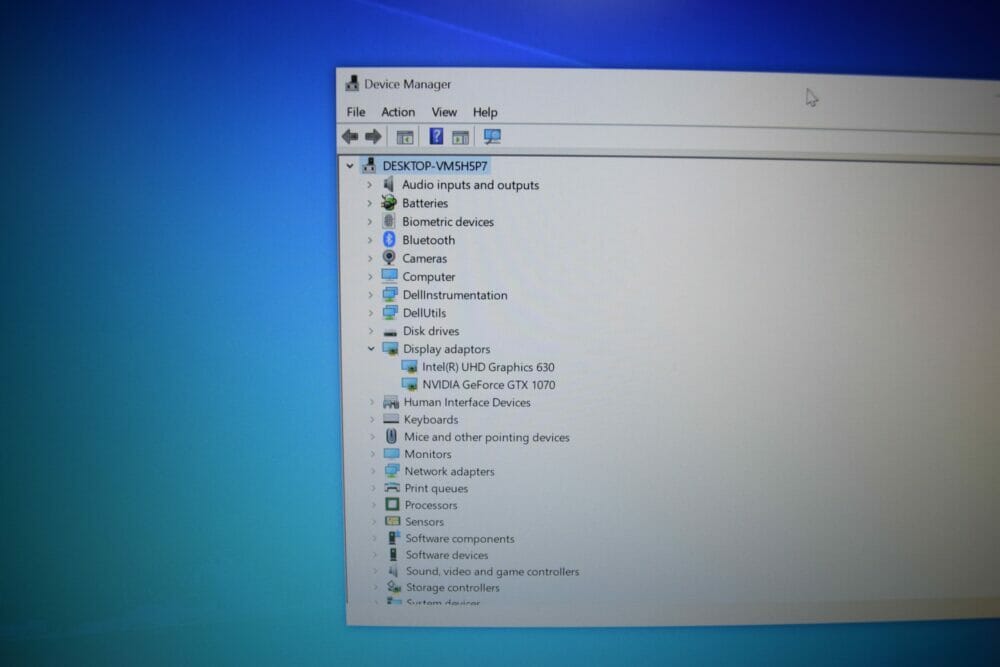Expand the Sound, video and game controllers category

375,571
